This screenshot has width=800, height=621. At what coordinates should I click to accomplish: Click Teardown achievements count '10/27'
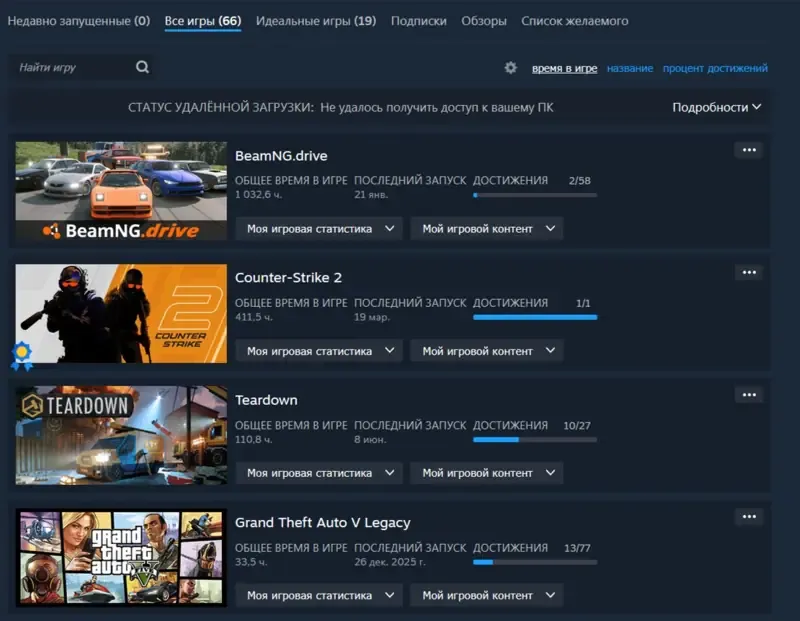[x=577, y=426]
